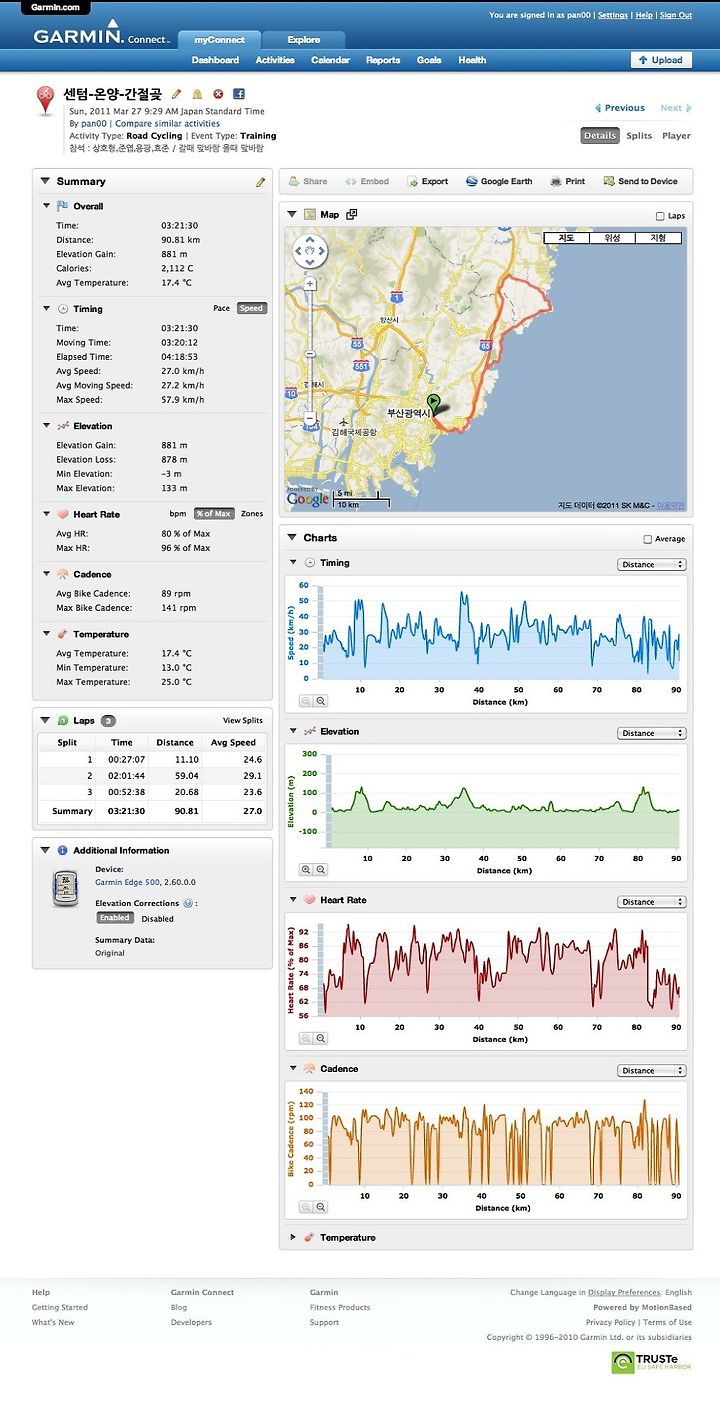This screenshot has height=1427, width=720.
Task: Set Elevation Corrections to Disabled
Action: point(157,918)
